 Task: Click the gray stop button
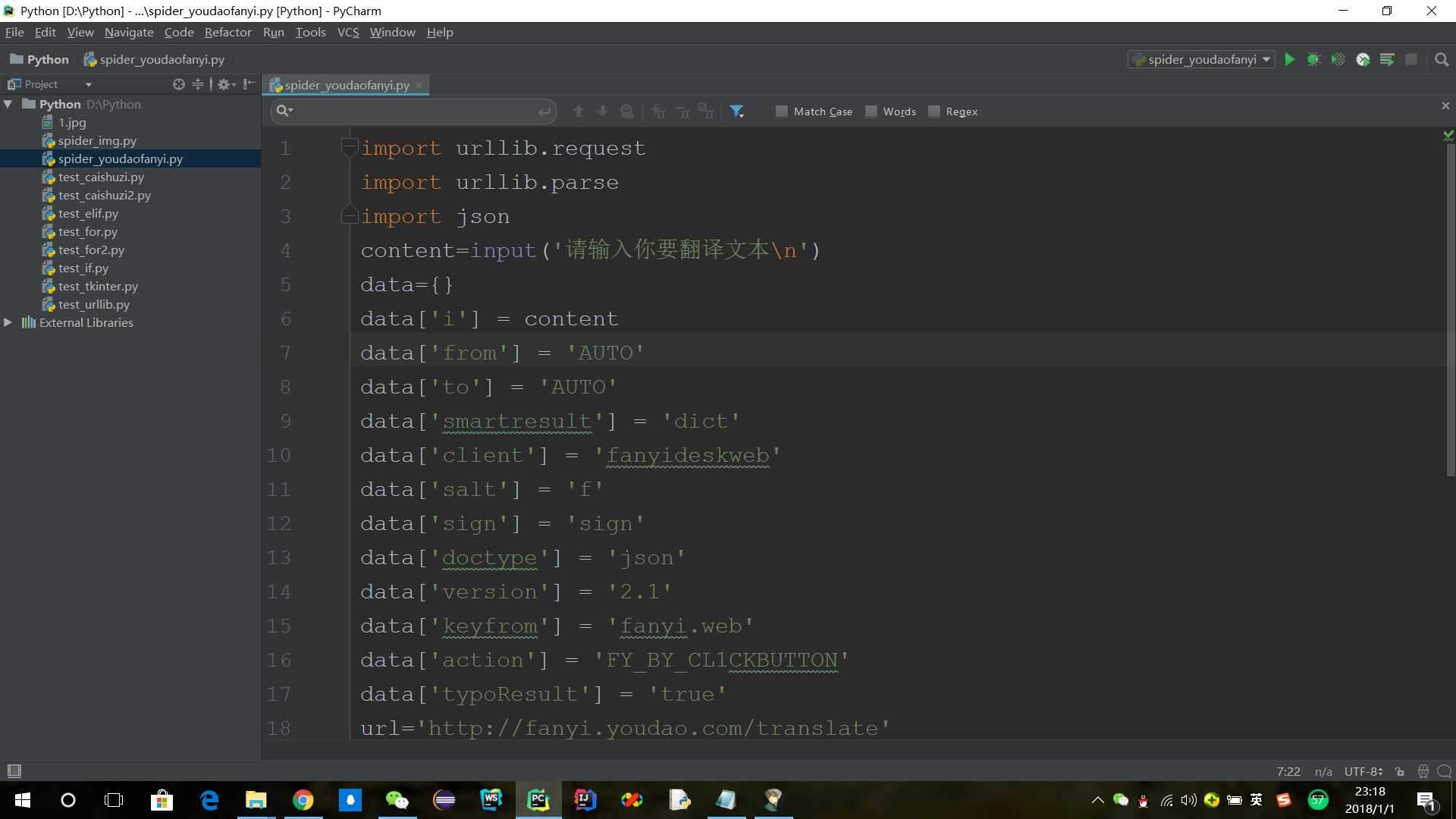coord(1411,59)
